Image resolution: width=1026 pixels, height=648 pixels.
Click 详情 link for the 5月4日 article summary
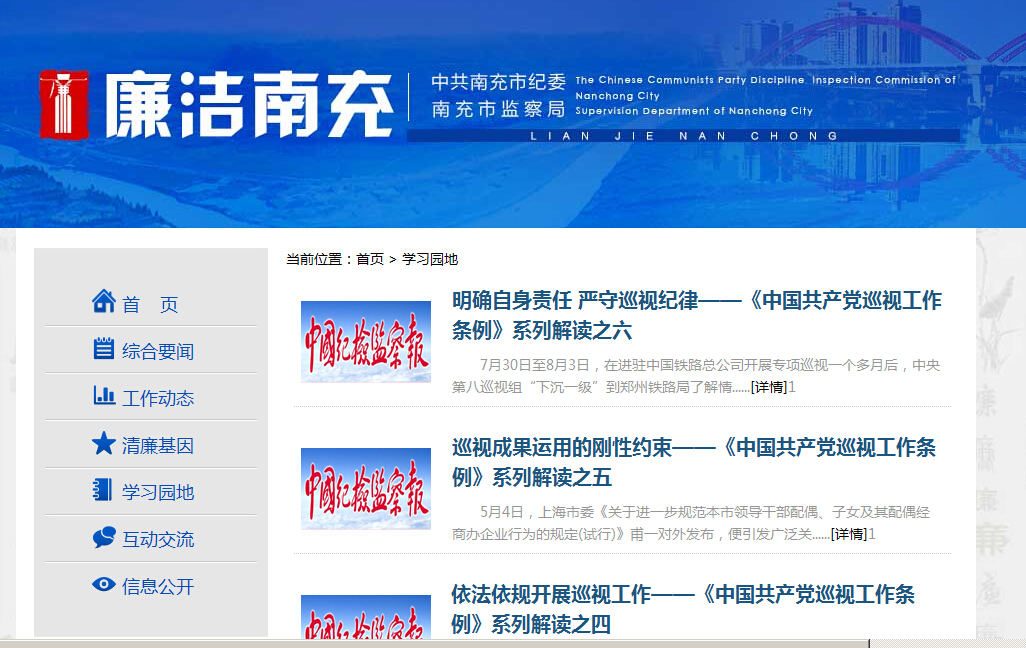tap(849, 535)
